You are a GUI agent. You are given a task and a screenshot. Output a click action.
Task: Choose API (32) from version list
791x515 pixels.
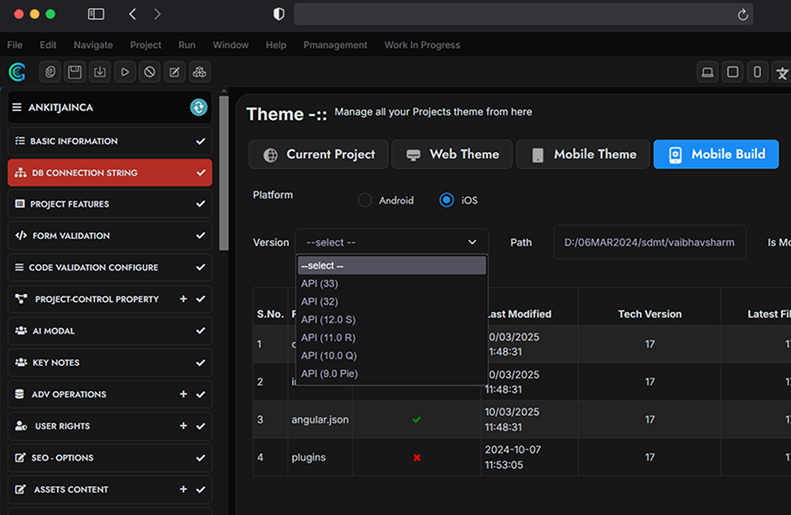391,302
